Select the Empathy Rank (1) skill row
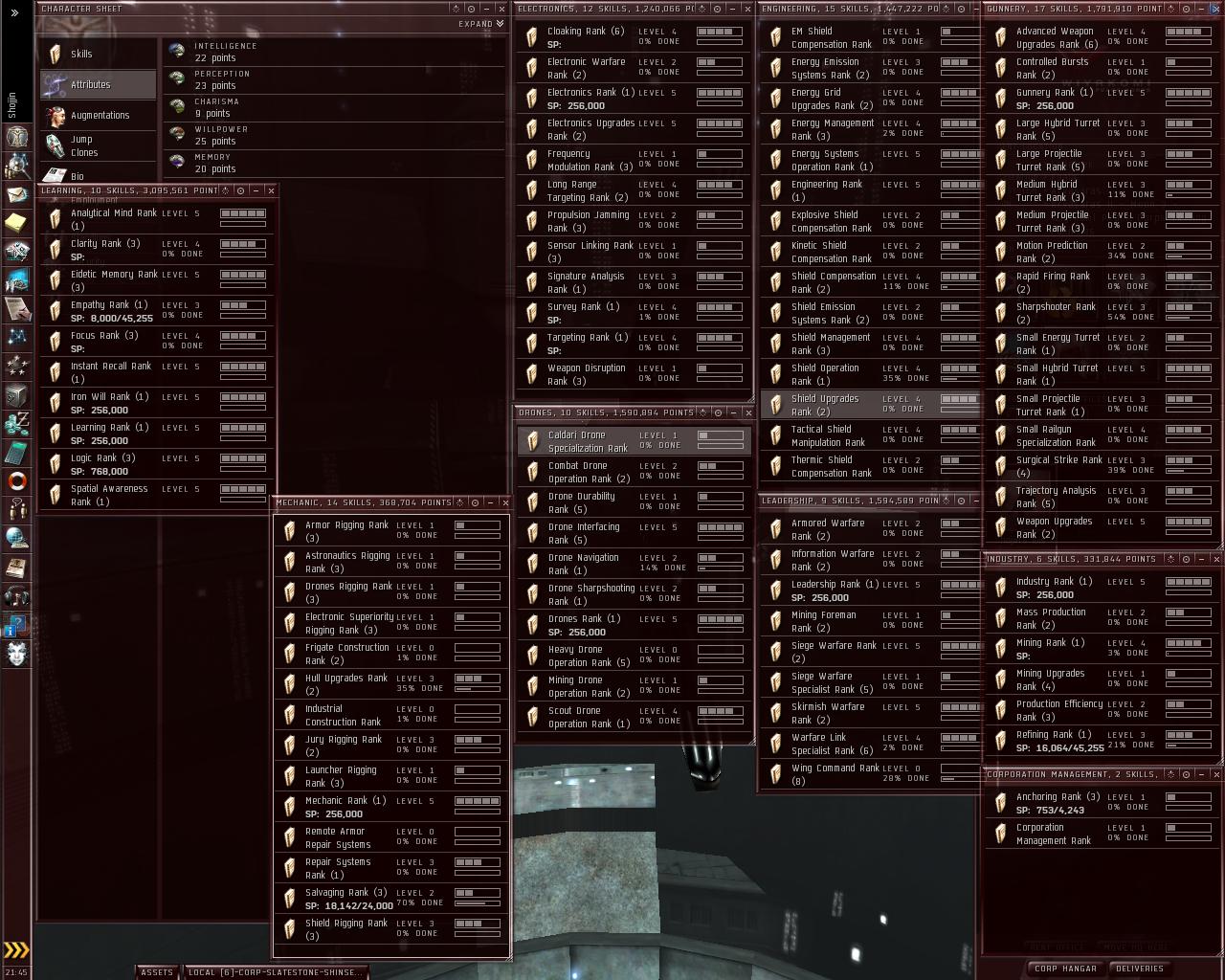 157,311
